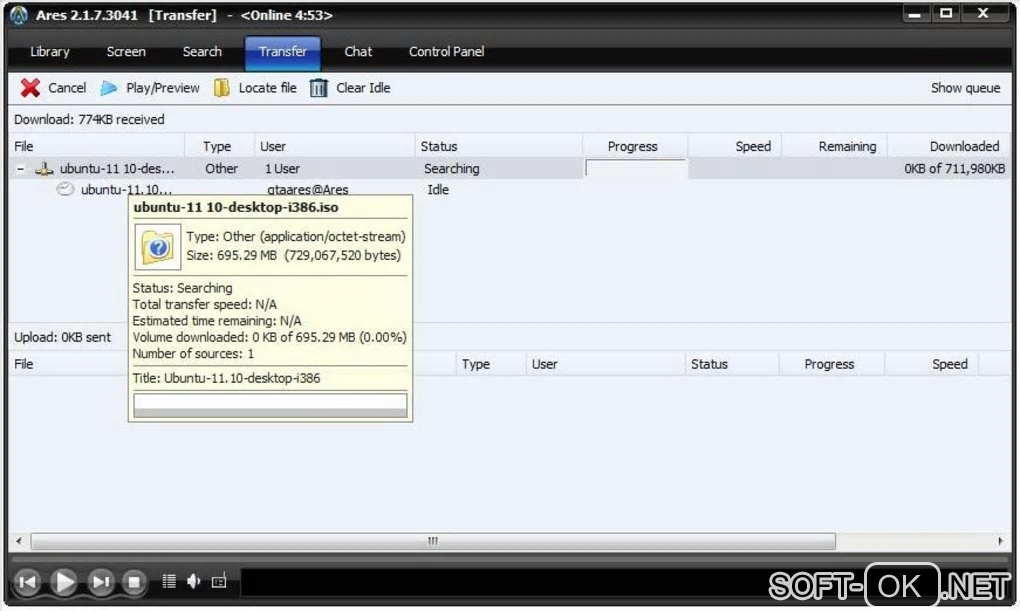Screen dimensions: 1020x611
Task: Click the clock icon of idle source row
Action: click(65, 189)
